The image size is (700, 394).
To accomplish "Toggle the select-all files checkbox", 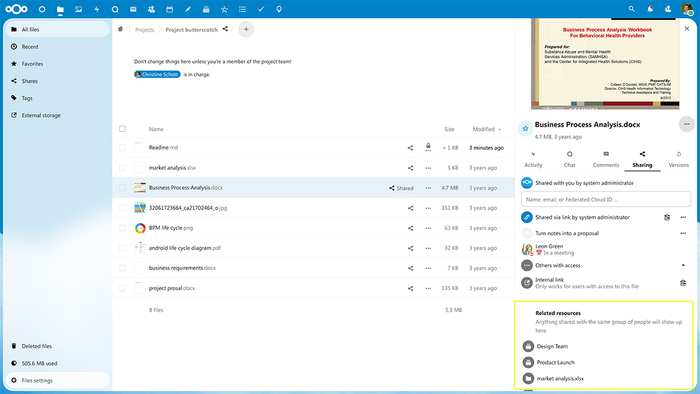I will [x=122, y=129].
